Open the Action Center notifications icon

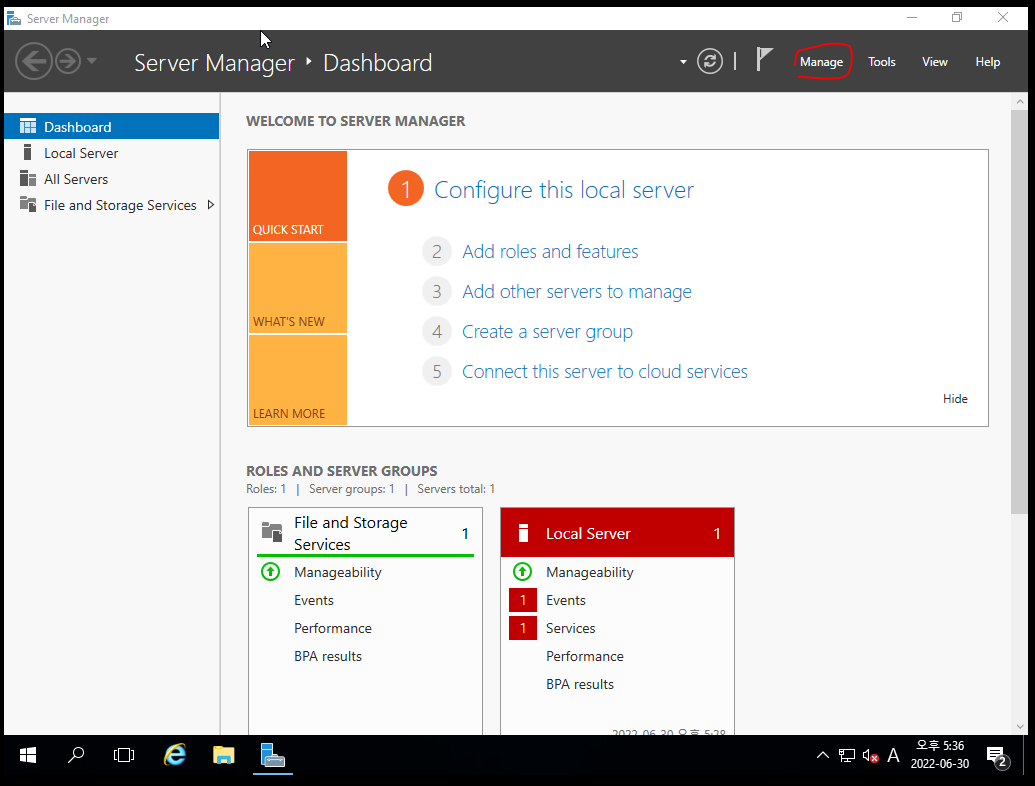tap(996, 756)
